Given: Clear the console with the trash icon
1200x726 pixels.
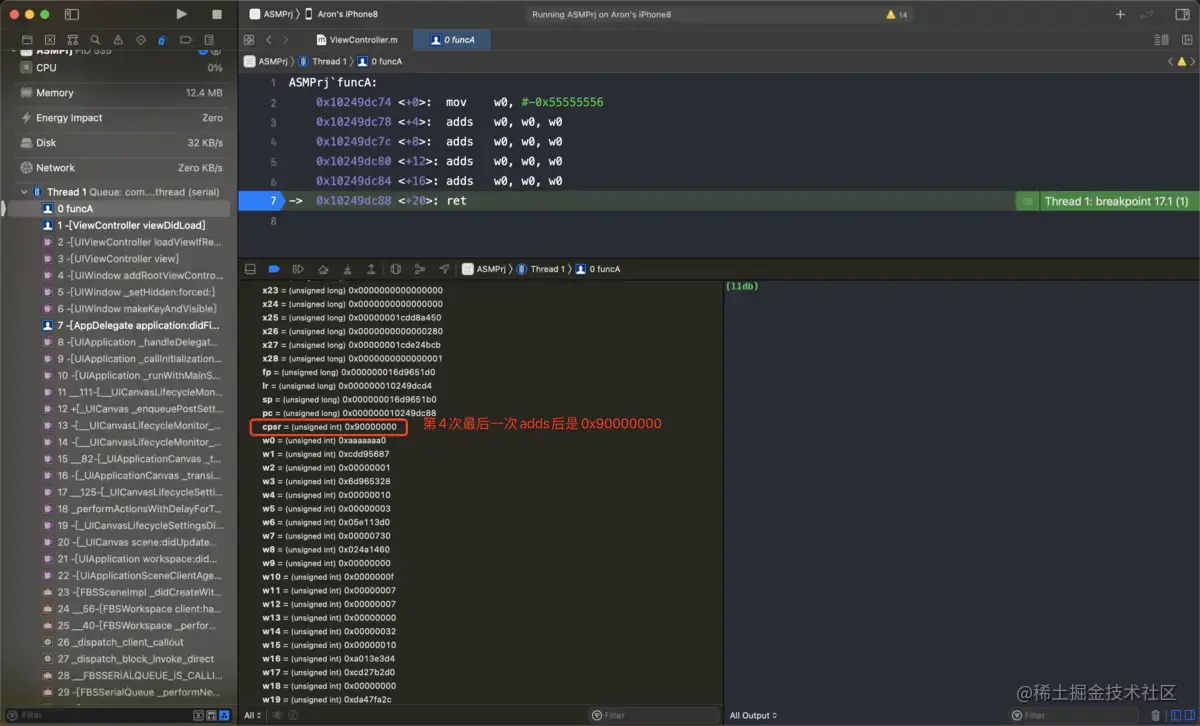Looking at the screenshot, I should pos(1156,715).
